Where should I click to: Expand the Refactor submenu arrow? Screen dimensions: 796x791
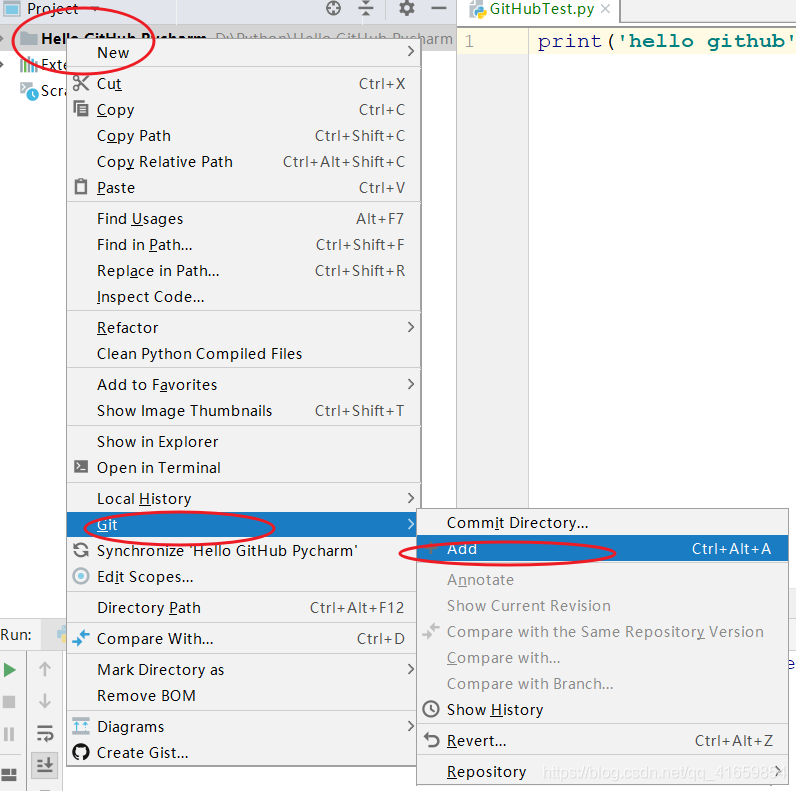[411, 327]
